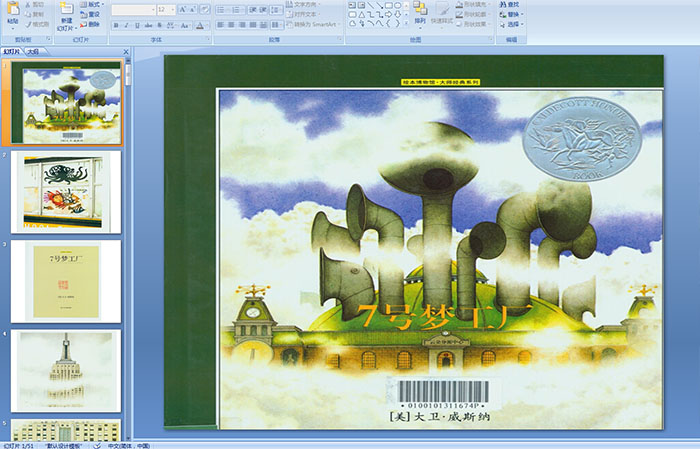This screenshot has height=449, width=700.
Task: Open the Columns menu in the paragraph group
Action: pyautogui.click(x=277, y=25)
